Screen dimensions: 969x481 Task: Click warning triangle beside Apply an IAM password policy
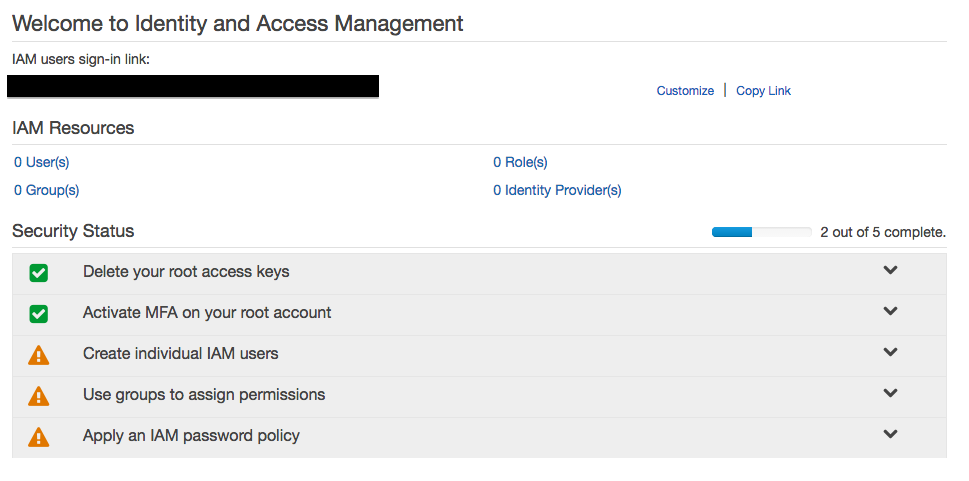coord(38,437)
